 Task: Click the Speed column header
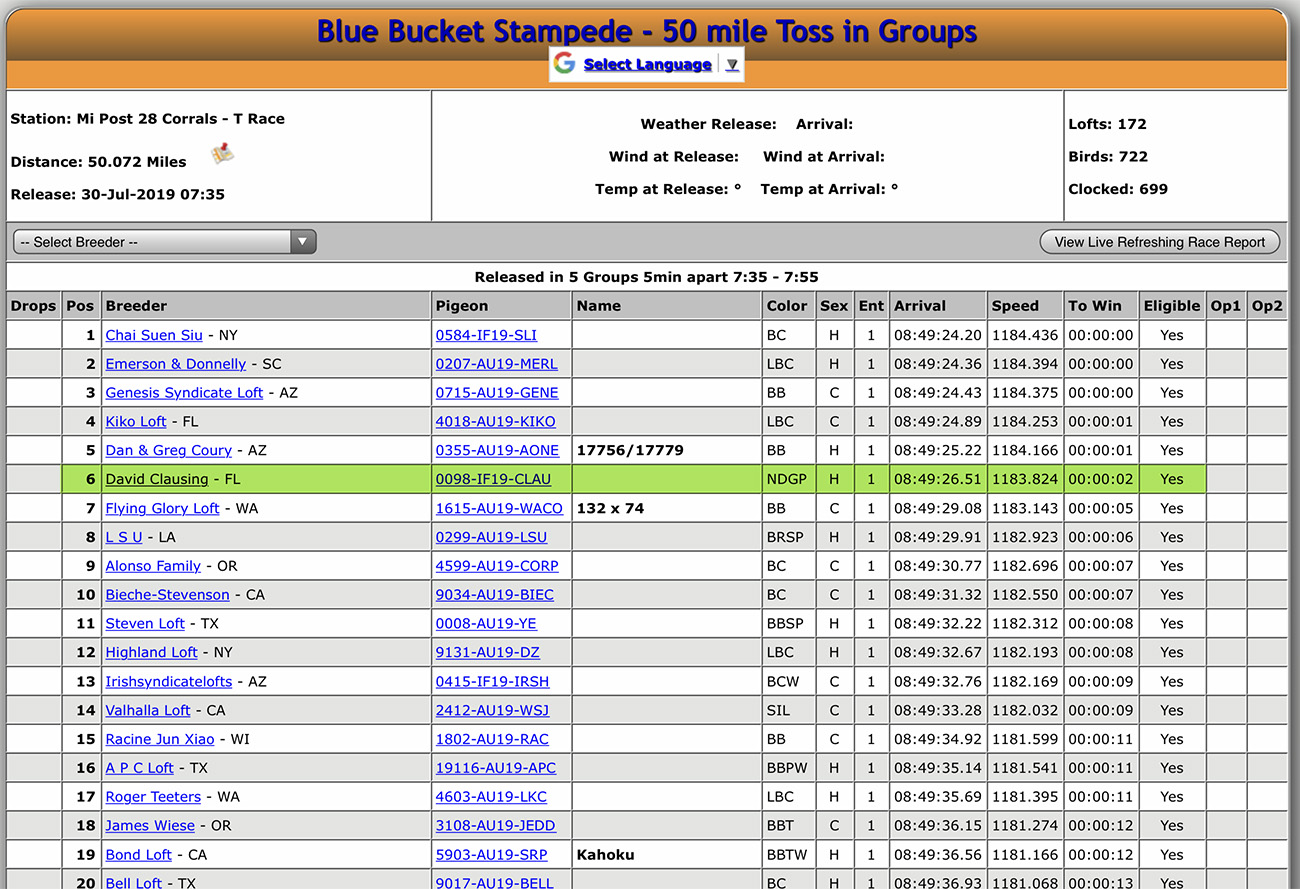click(1015, 306)
